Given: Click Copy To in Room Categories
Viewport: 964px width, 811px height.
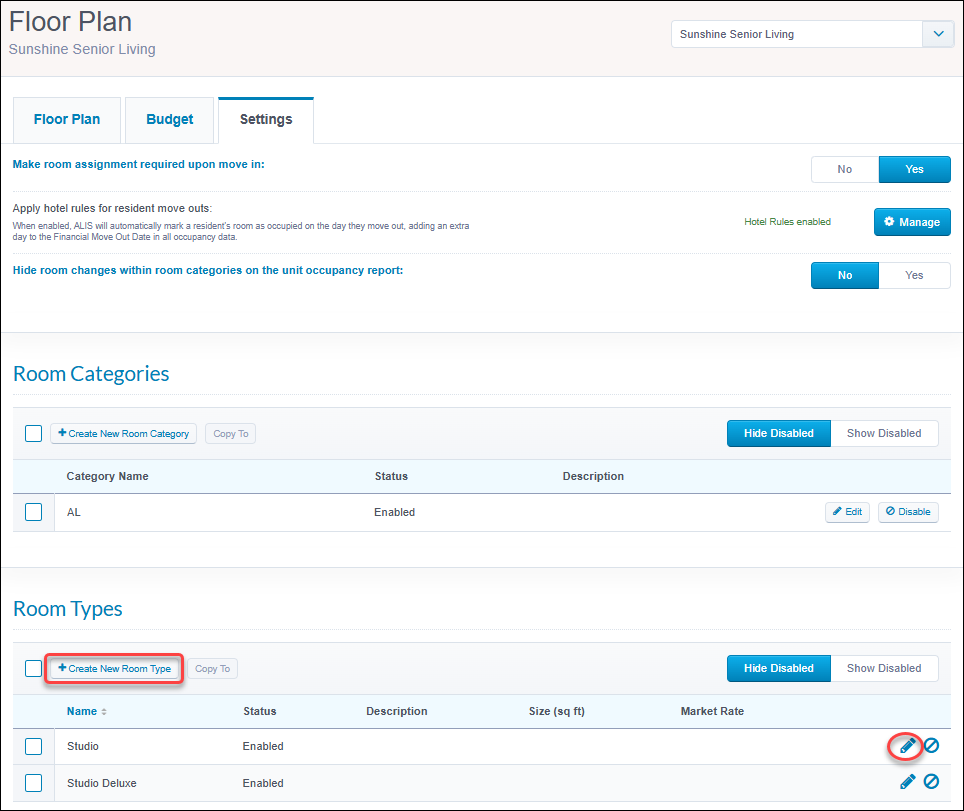Looking at the screenshot, I should point(231,433).
